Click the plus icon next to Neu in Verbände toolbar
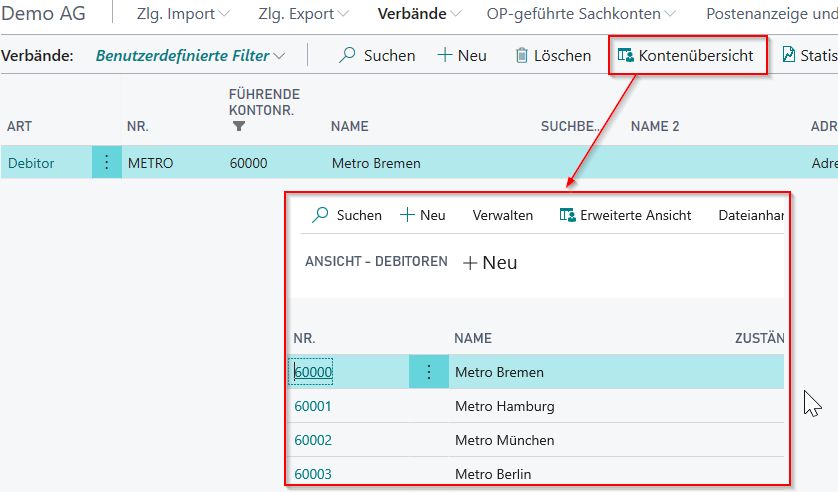The height and width of the screenshot is (492, 838). (445, 55)
